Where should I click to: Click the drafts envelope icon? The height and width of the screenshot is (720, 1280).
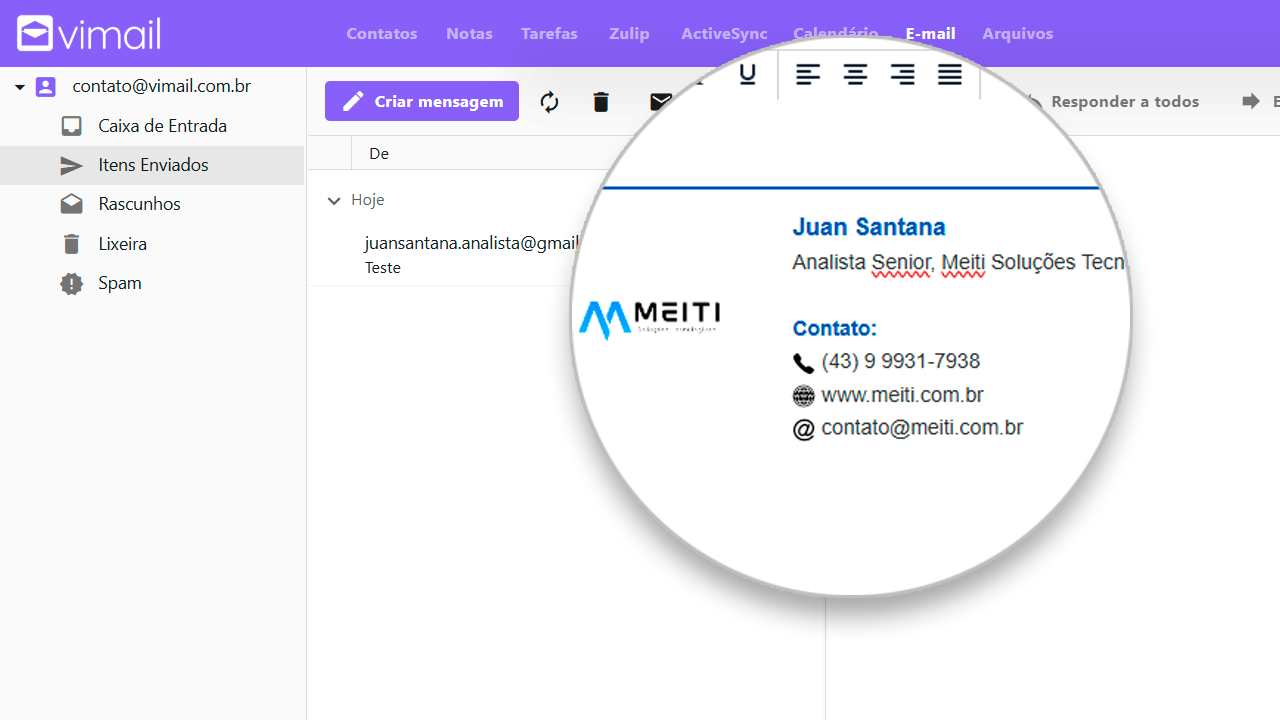coord(71,204)
